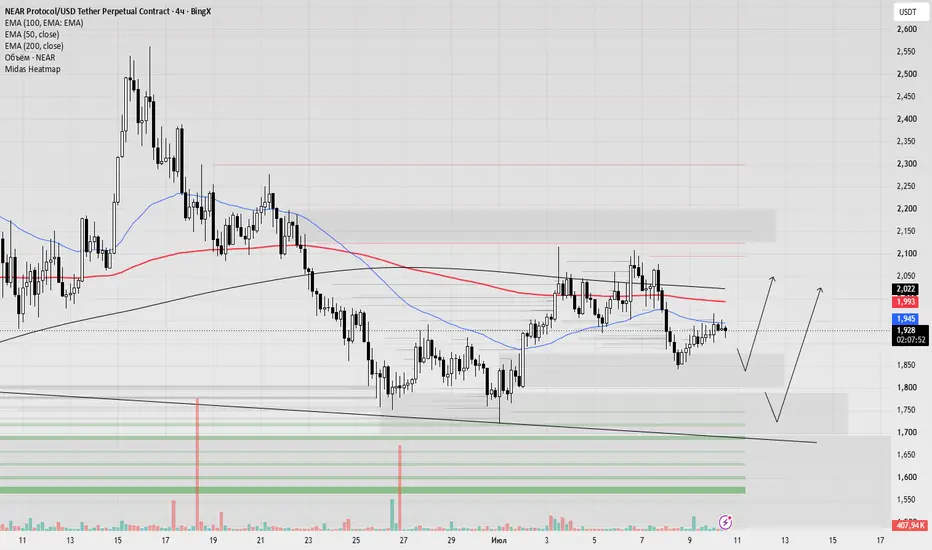The width and height of the screenshot is (932, 550).
Task: Click the 1,700 price scale value
Action: pos(906,432)
